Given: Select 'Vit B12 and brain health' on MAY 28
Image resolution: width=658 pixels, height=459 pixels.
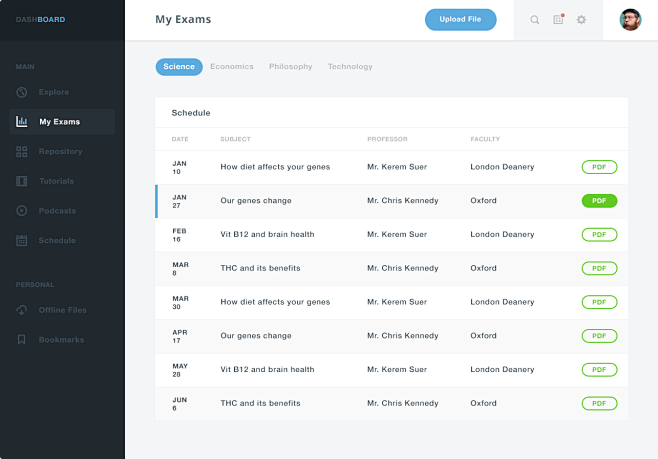Looking at the screenshot, I should tap(267, 370).
